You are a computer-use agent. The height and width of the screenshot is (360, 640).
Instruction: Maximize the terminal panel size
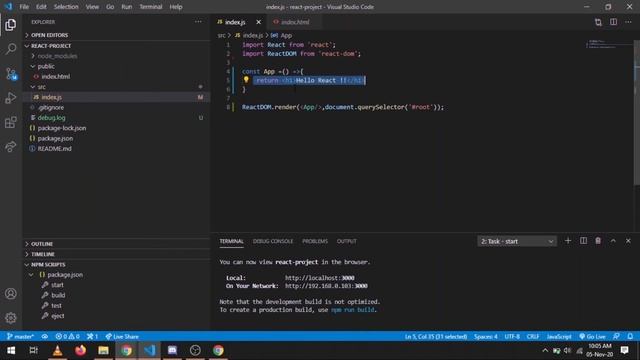[x=613, y=241]
